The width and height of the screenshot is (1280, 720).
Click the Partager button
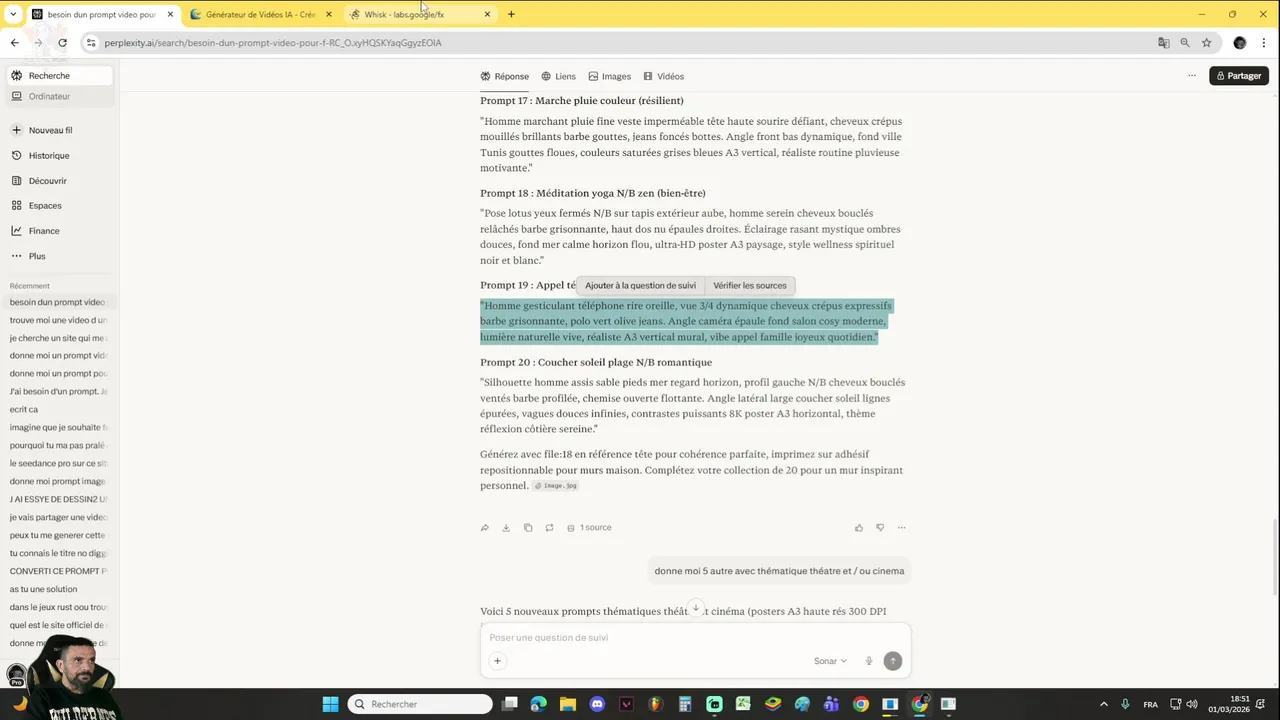(x=1239, y=76)
